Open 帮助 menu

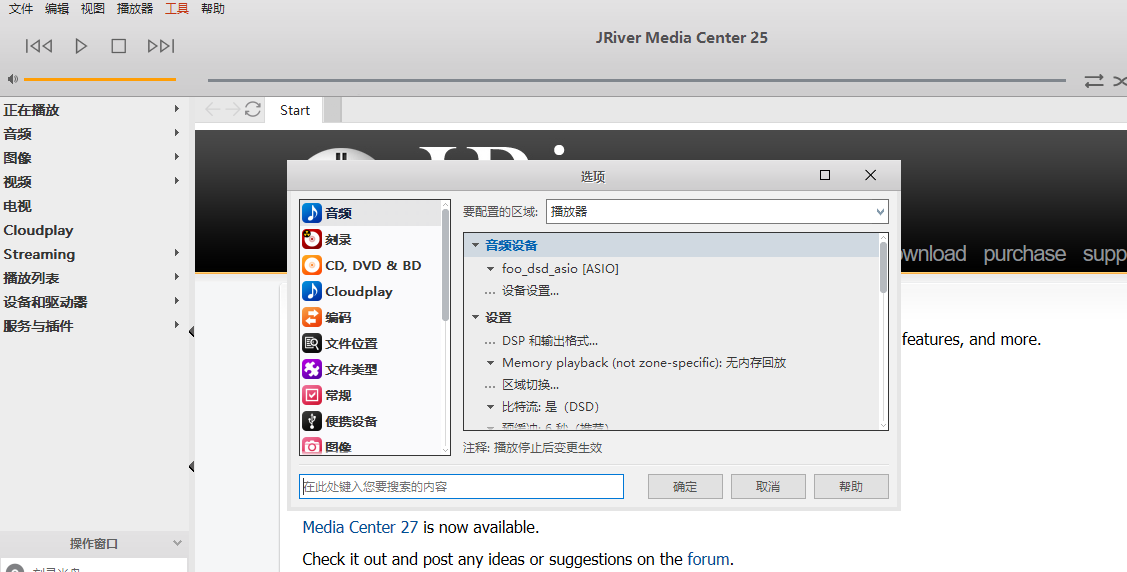click(213, 9)
